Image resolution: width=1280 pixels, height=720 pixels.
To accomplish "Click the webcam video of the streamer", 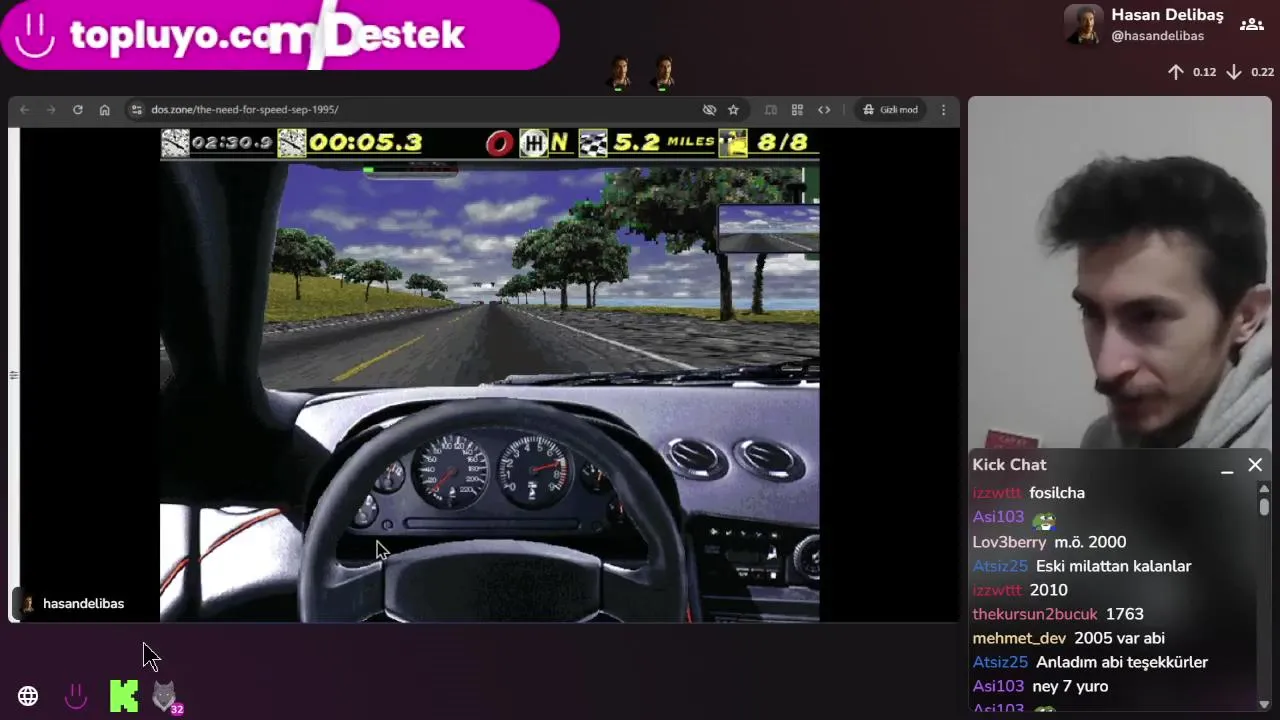I will [1119, 272].
